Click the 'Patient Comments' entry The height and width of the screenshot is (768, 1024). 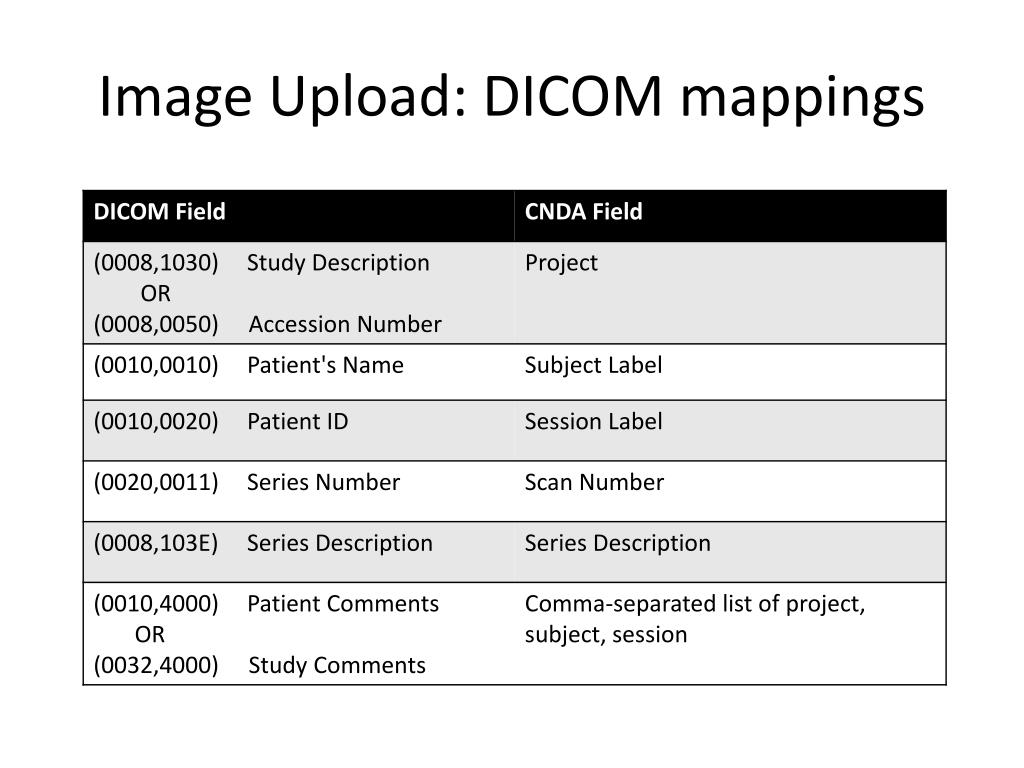pyautogui.click(x=343, y=604)
